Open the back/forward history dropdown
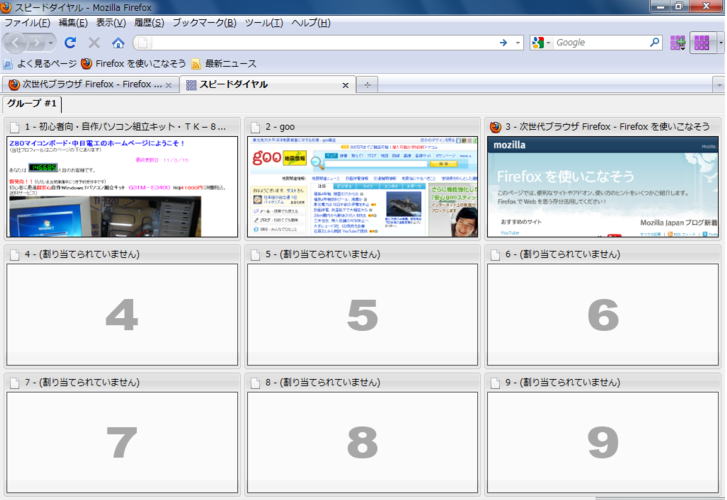Image resolution: width=727 pixels, height=500 pixels. pos(51,43)
